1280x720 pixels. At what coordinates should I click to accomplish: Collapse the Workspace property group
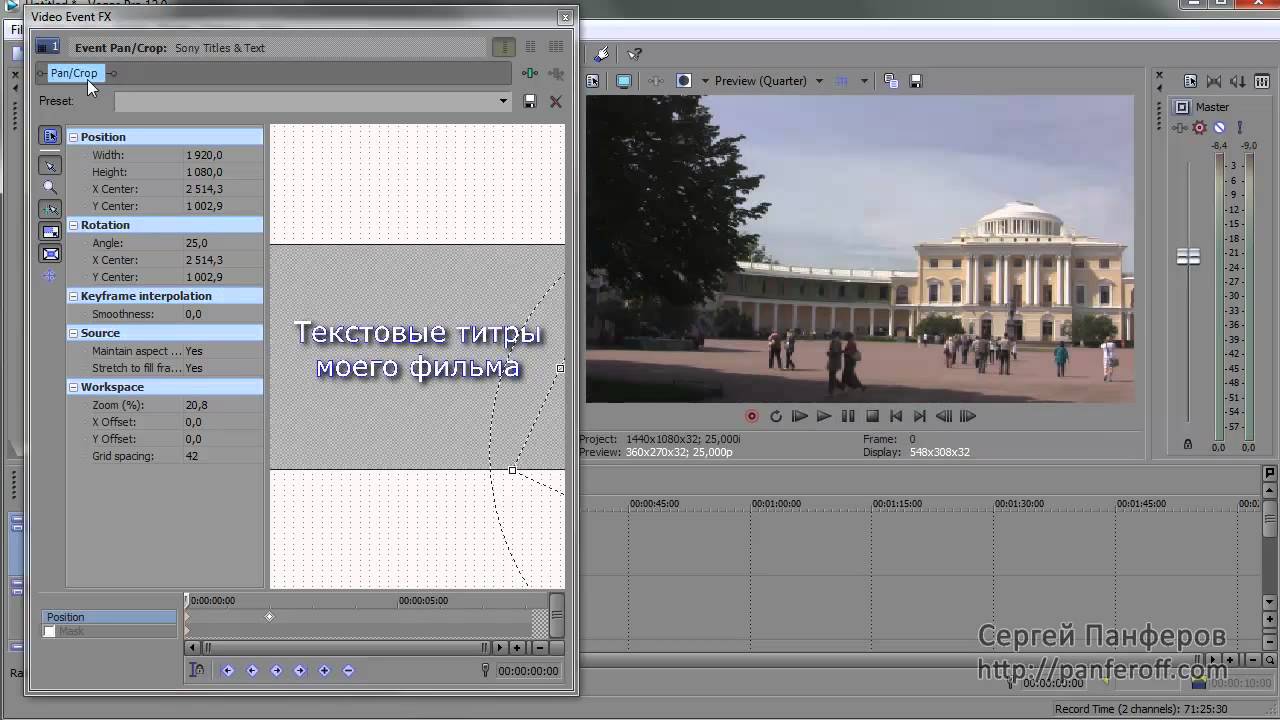click(x=73, y=387)
